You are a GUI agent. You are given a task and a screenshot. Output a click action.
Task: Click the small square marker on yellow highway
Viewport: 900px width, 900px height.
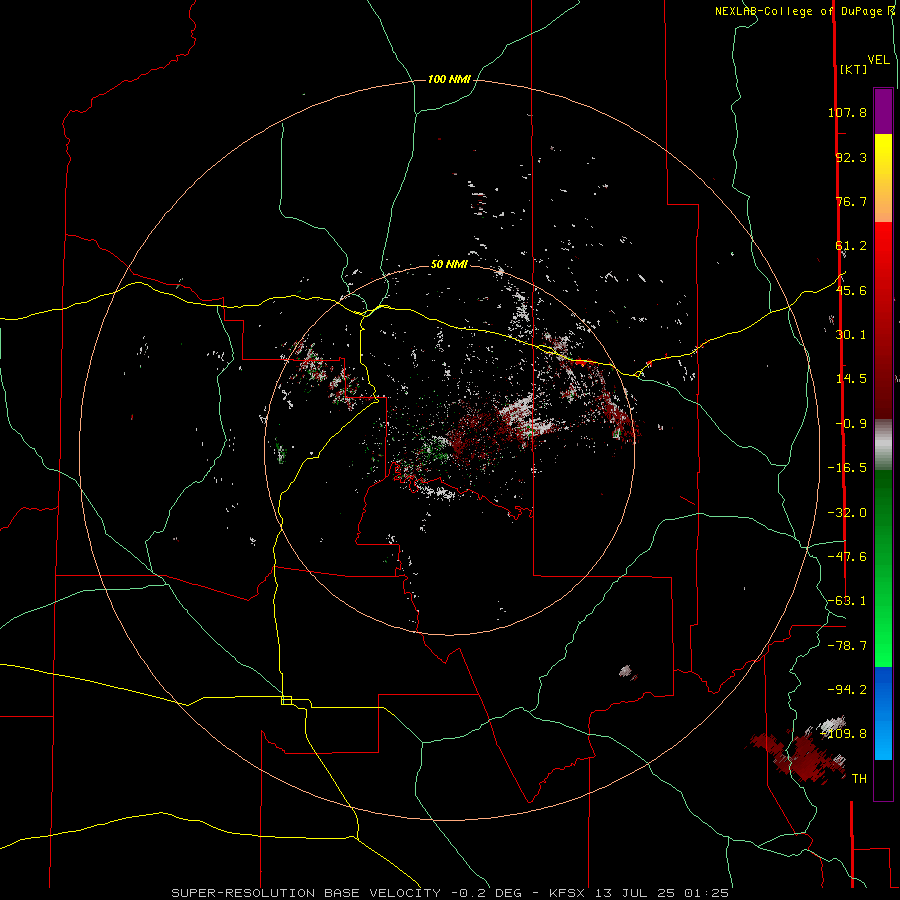pyautogui.click(x=286, y=700)
